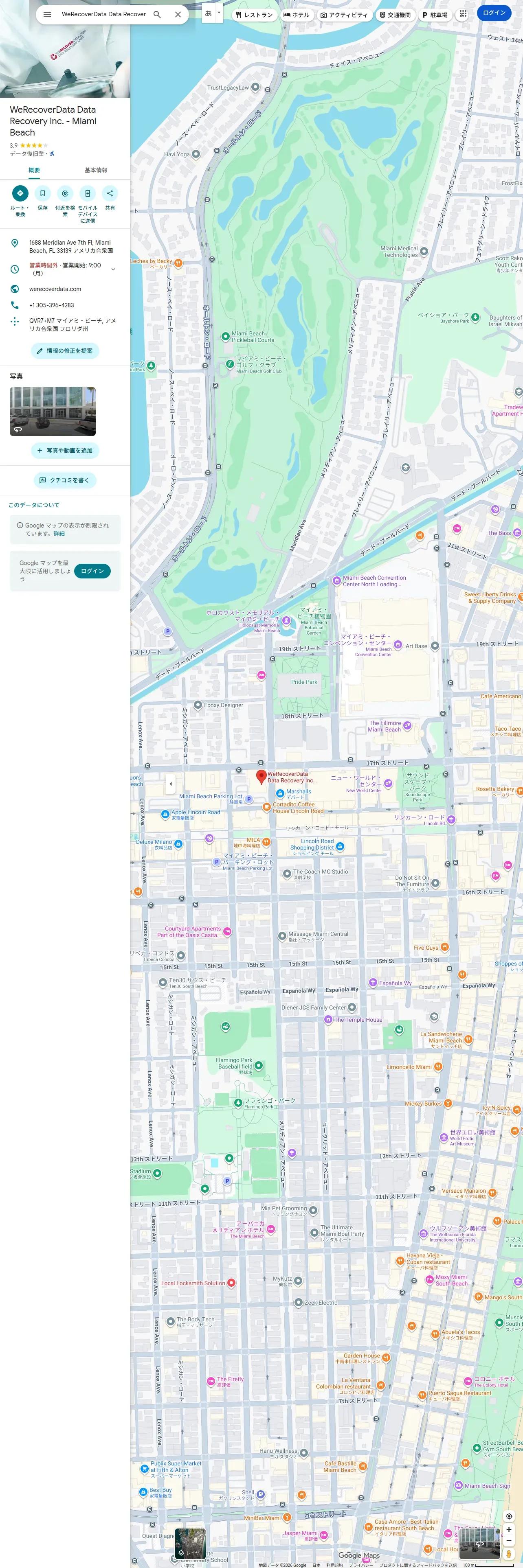Edit the WeRecoverData search query field
Image resolution: width=523 pixels, height=1568 pixels.
click(103, 15)
